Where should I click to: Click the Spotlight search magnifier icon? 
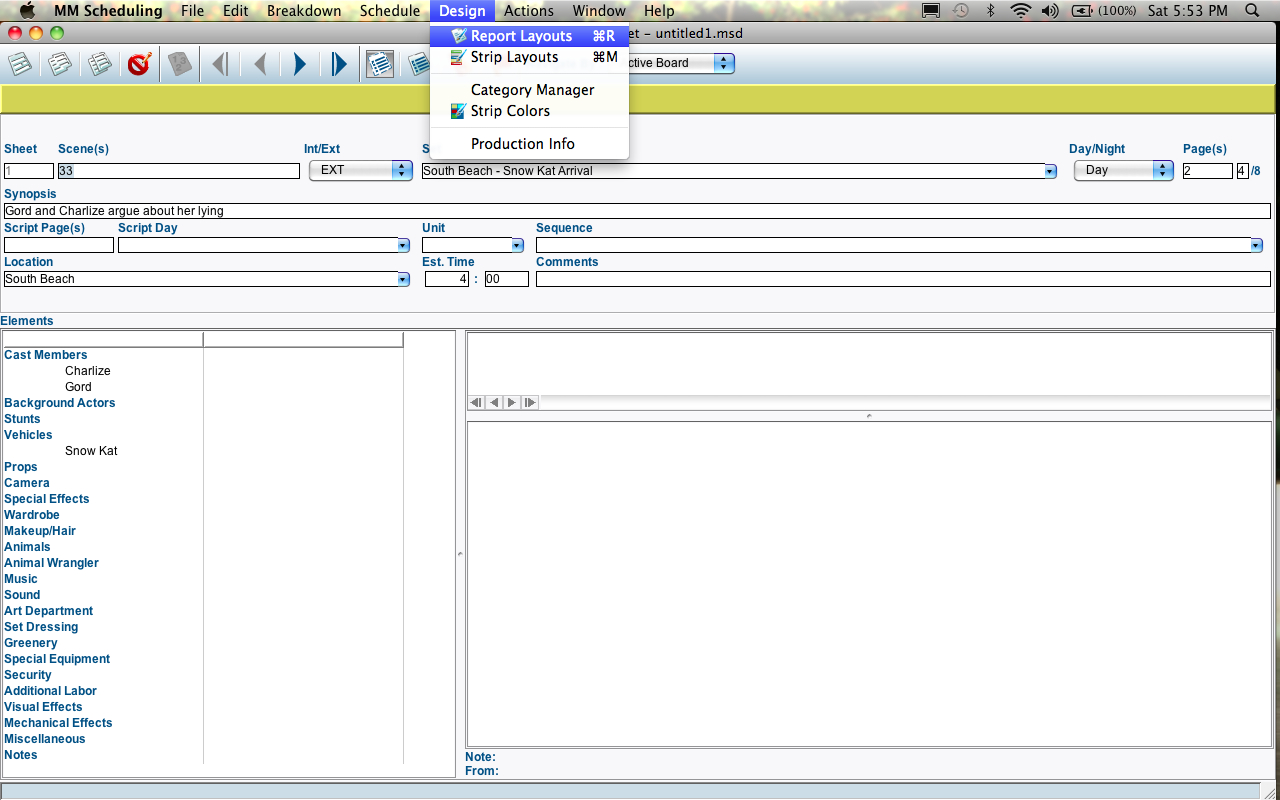point(1253,11)
